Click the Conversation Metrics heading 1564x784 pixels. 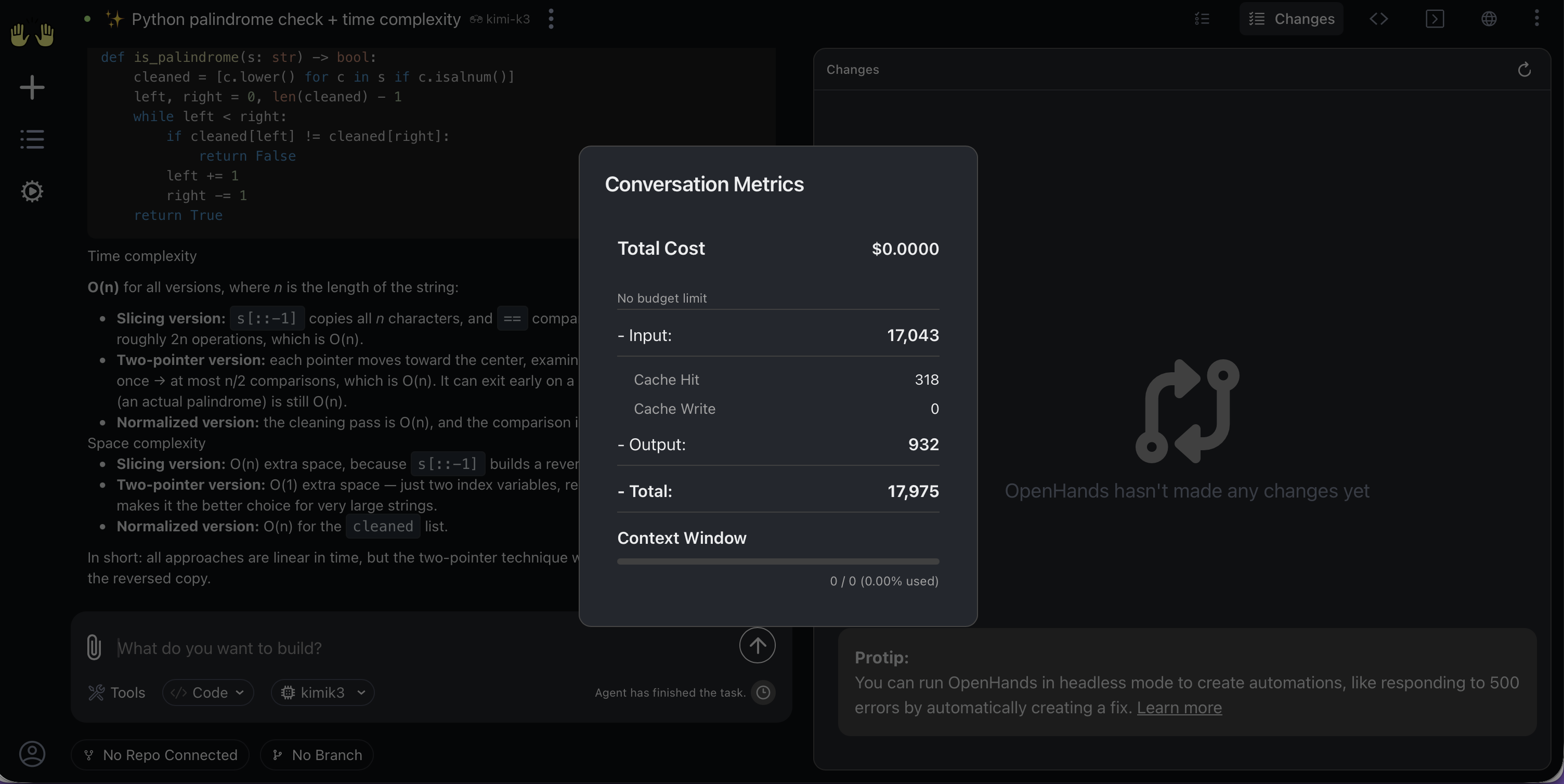click(705, 185)
